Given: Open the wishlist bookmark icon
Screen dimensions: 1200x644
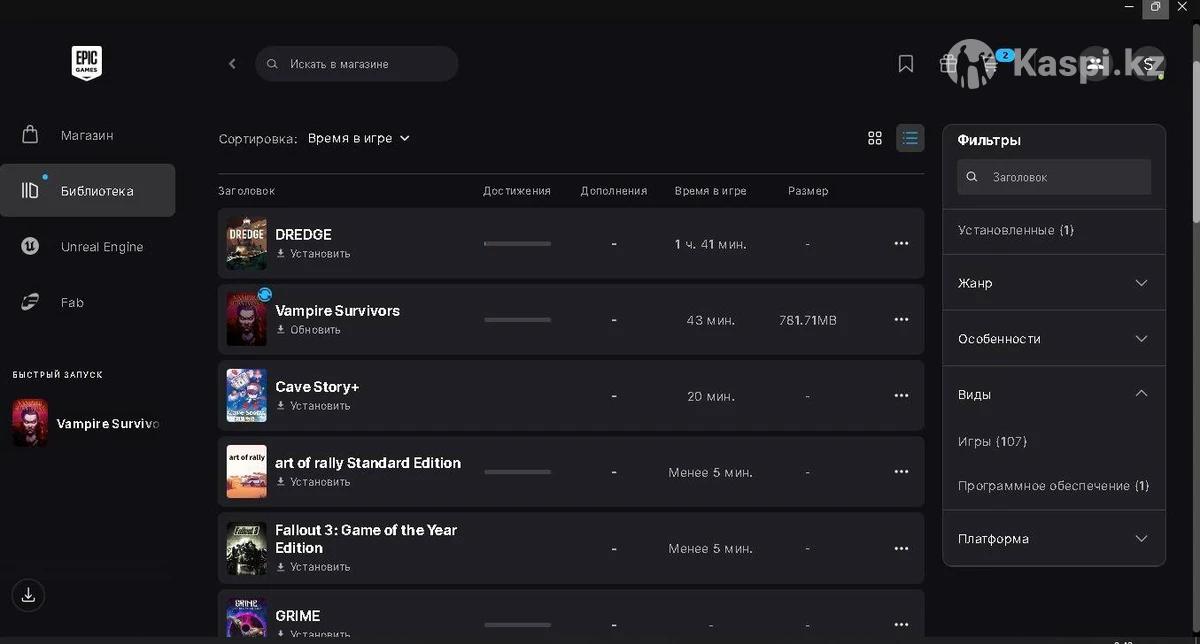Looking at the screenshot, I should click(x=905, y=64).
